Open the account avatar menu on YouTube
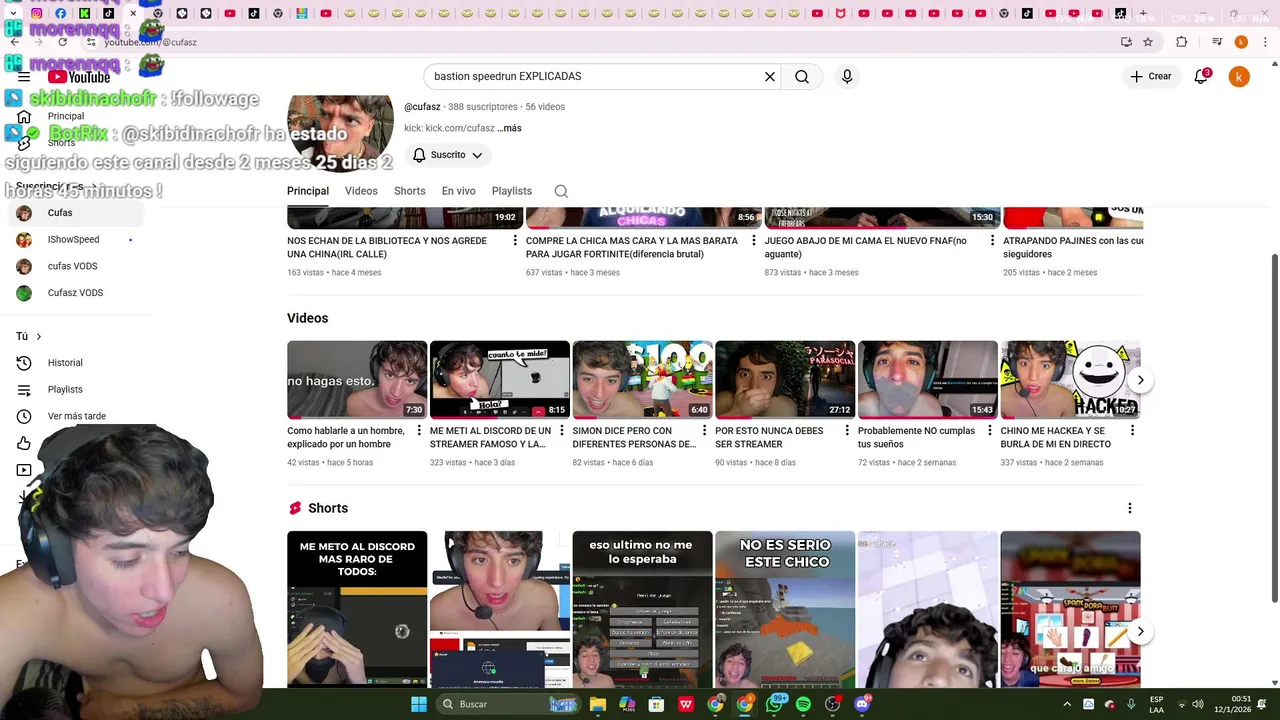The width and height of the screenshot is (1280, 720). pyautogui.click(x=1239, y=77)
